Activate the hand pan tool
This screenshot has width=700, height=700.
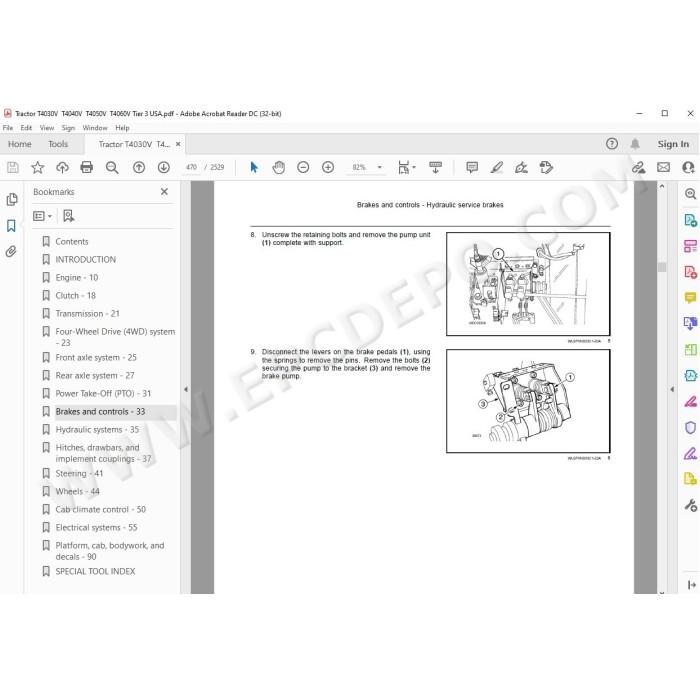(x=279, y=167)
